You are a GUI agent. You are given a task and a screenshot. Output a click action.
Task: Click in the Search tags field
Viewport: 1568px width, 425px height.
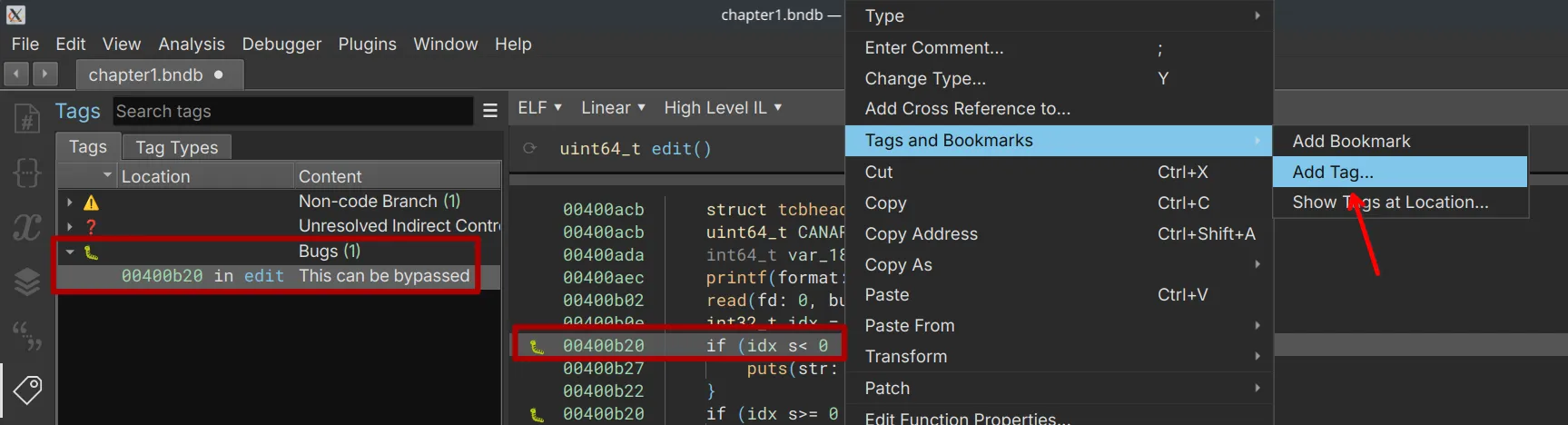(x=293, y=111)
